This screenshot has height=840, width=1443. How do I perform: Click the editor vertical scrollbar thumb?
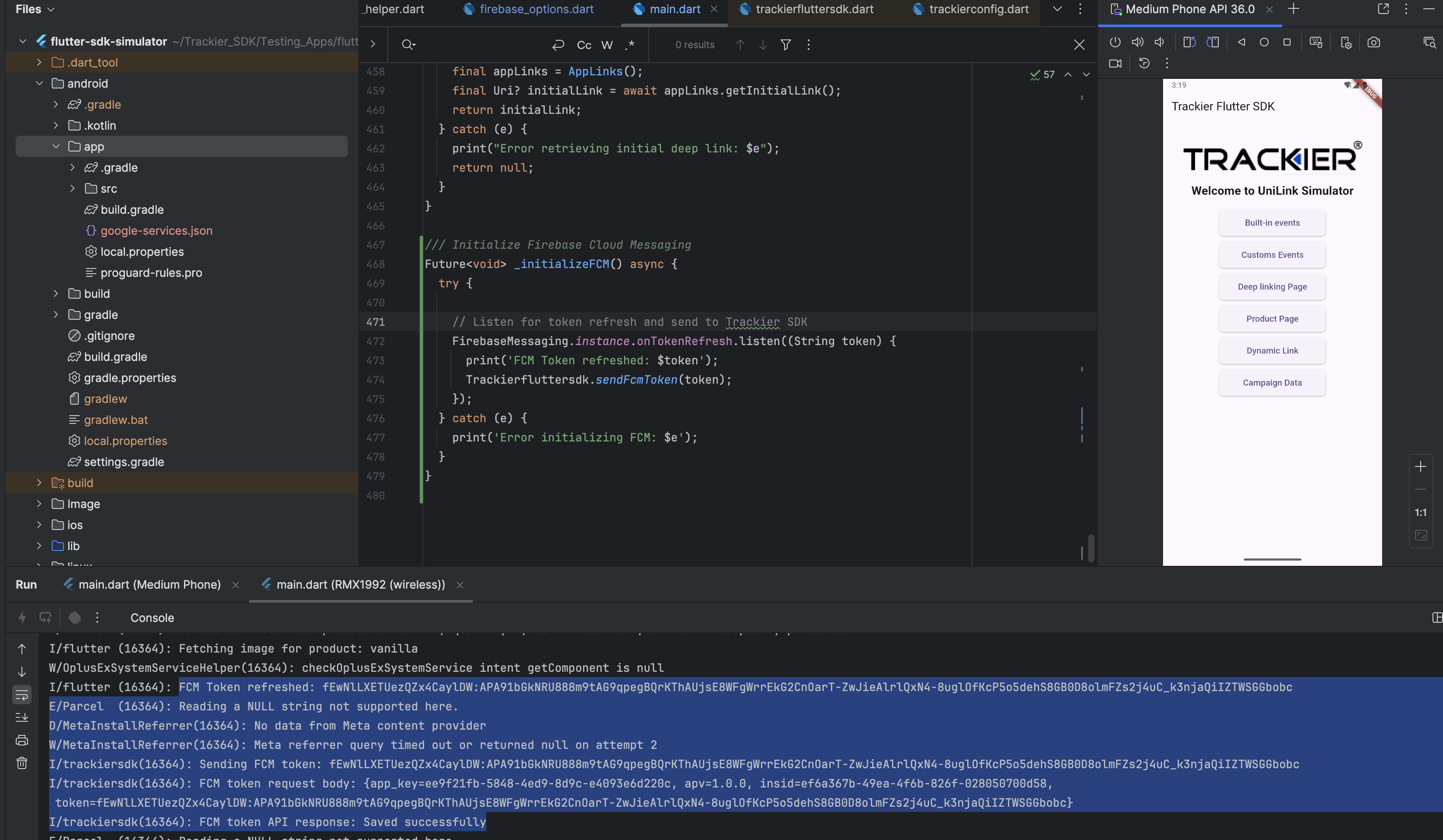pos(1091,548)
